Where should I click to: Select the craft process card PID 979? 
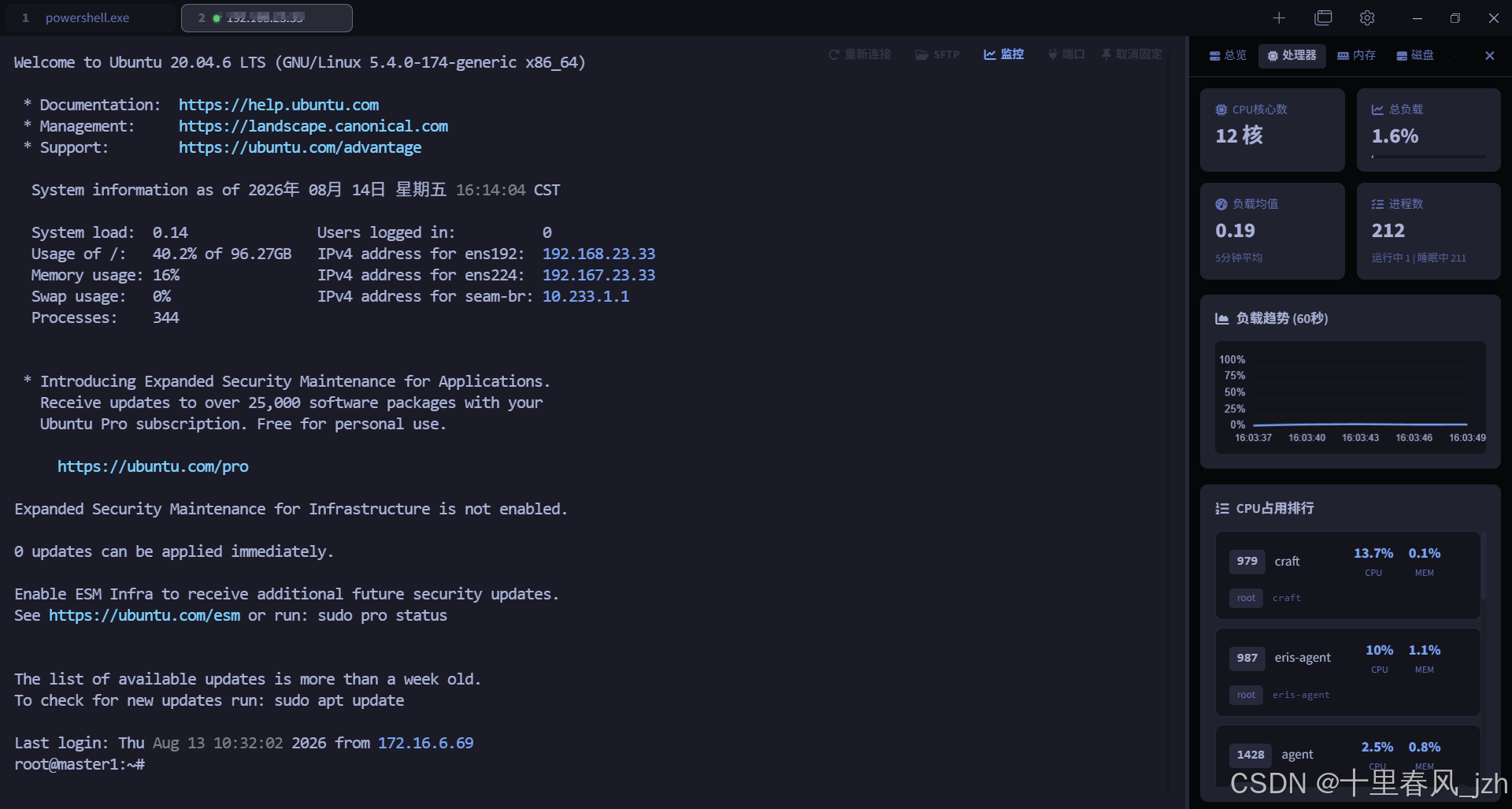[1347, 576]
